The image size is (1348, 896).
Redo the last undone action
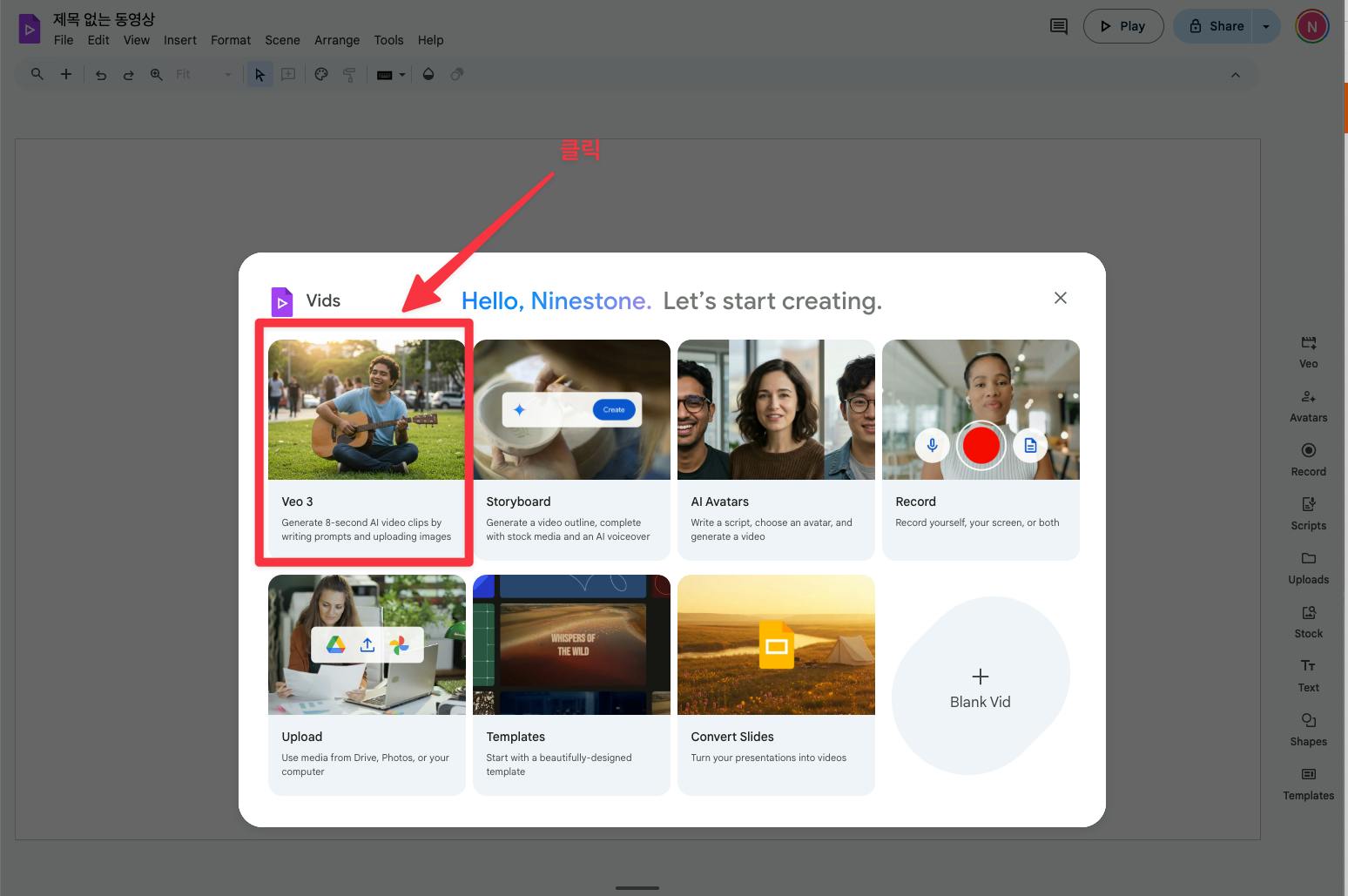[x=129, y=75]
